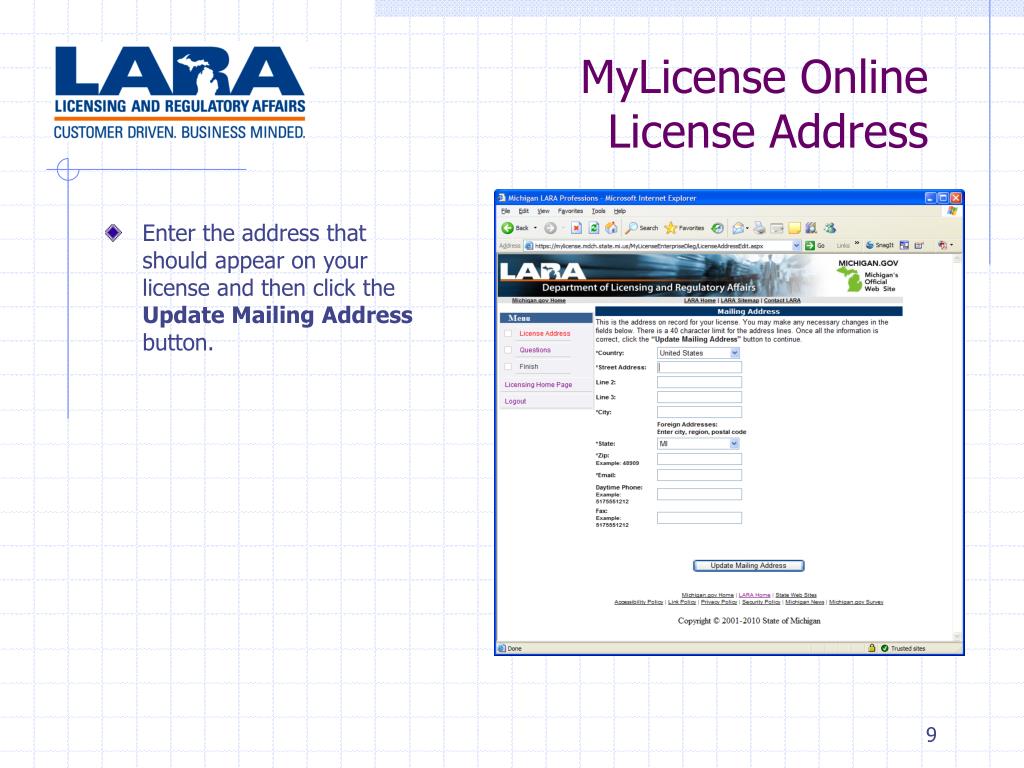
Task: Open the Country dropdown showing United States
Action: point(698,353)
